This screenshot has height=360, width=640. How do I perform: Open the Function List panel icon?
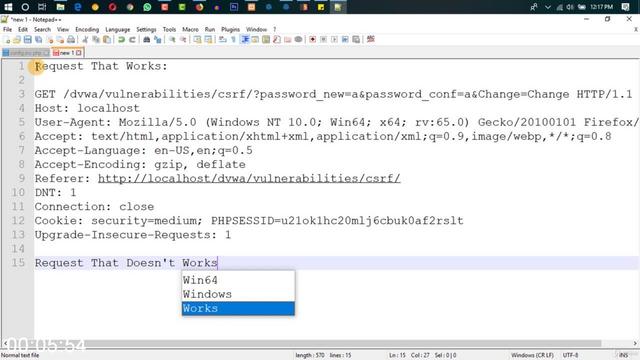click(x=277, y=39)
